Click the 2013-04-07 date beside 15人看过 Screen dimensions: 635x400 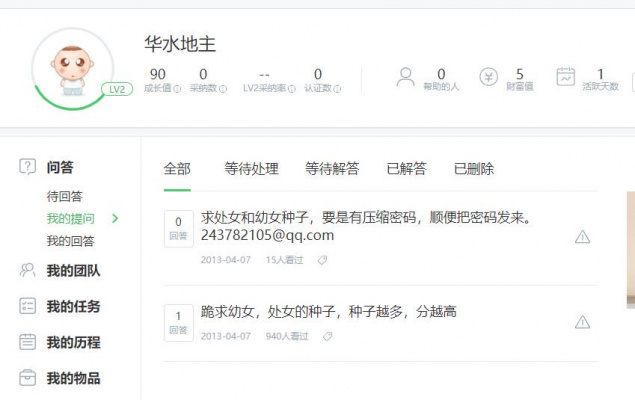click(226, 260)
